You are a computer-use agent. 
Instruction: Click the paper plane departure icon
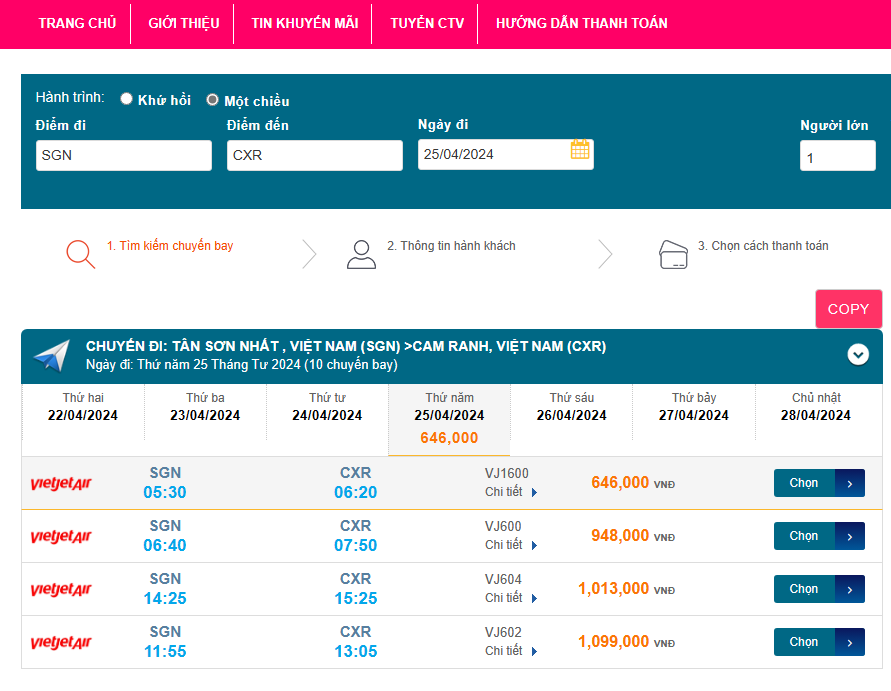click(51, 355)
